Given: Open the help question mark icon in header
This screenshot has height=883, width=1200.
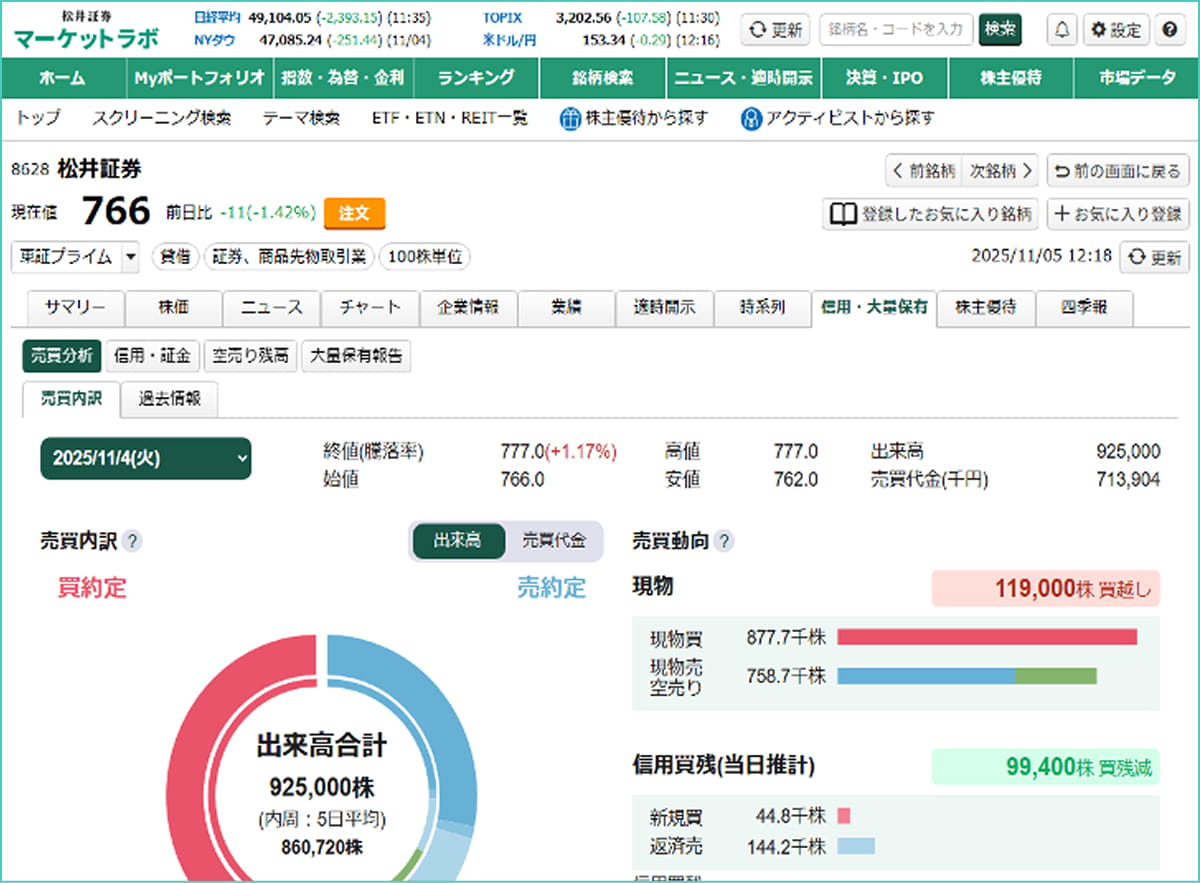Looking at the screenshot, I should point(1168,30).
